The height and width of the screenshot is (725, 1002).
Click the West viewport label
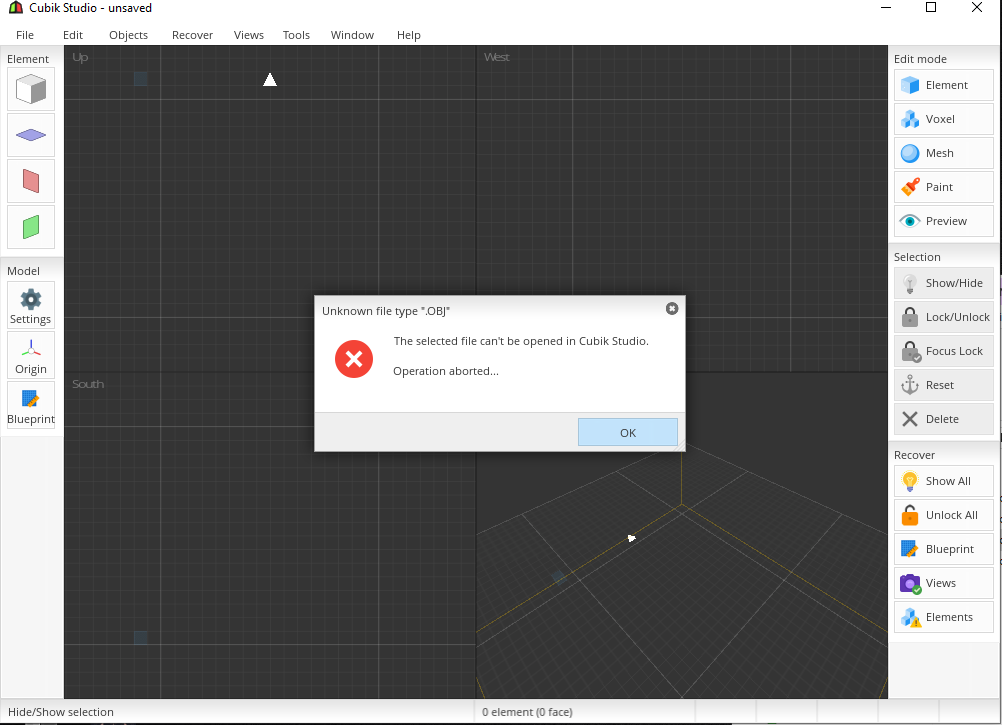tap(497, 57)
